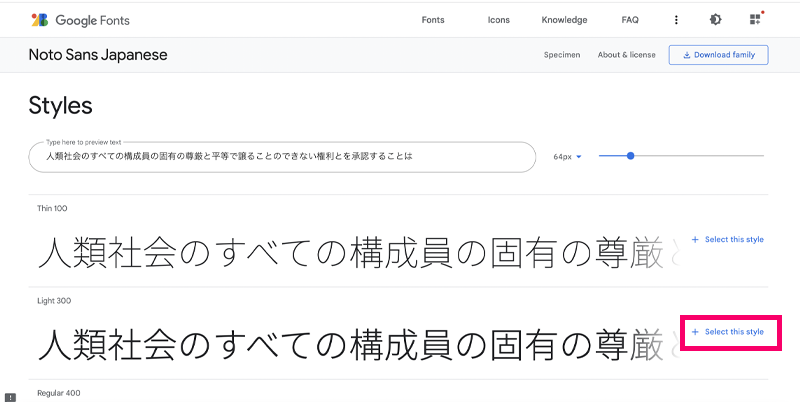Toggle the light/dark theme icon

click(716, 20)
